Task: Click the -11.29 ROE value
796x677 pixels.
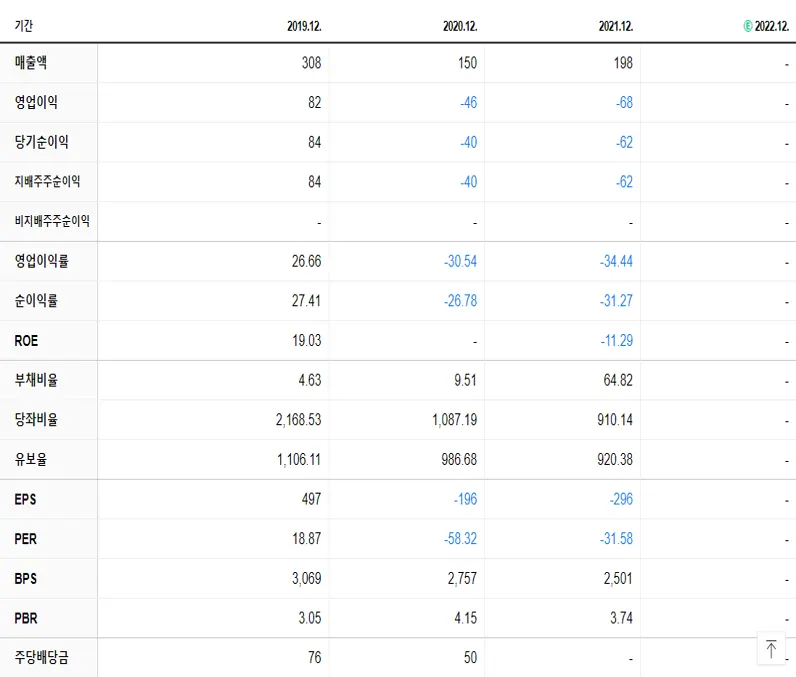Action: tap(617, 341)
